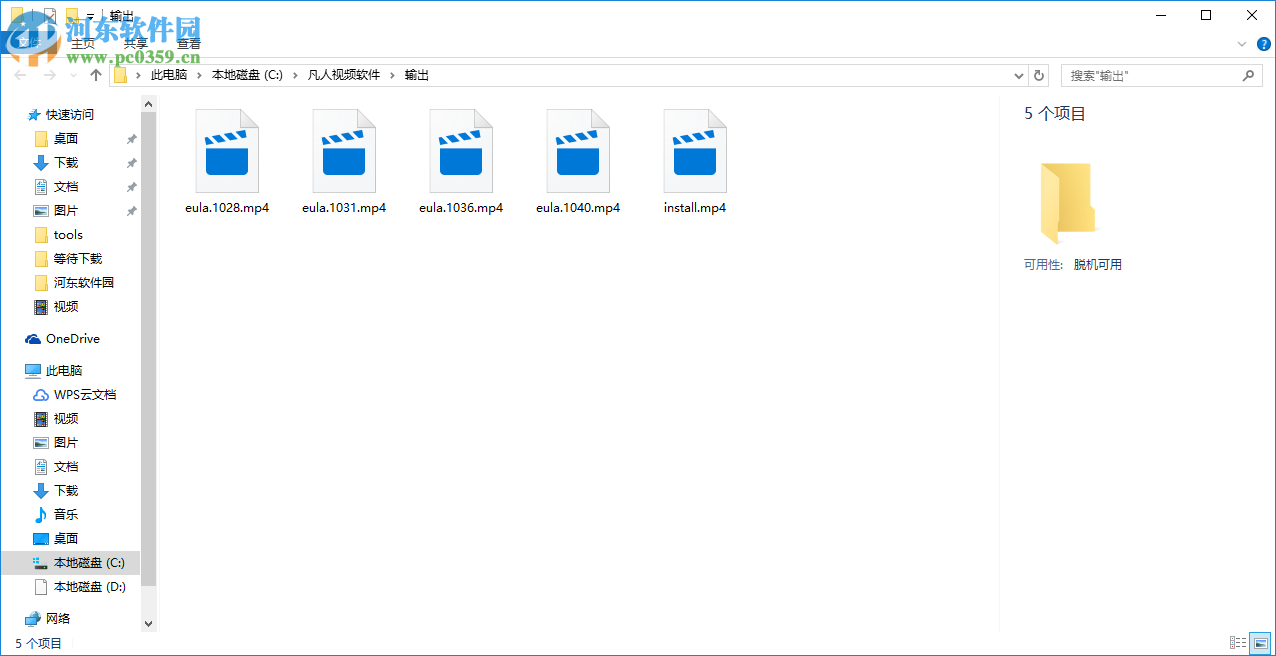
Task: Open pinned 图片 under Quick access
Action: click(x=66, y=211)
